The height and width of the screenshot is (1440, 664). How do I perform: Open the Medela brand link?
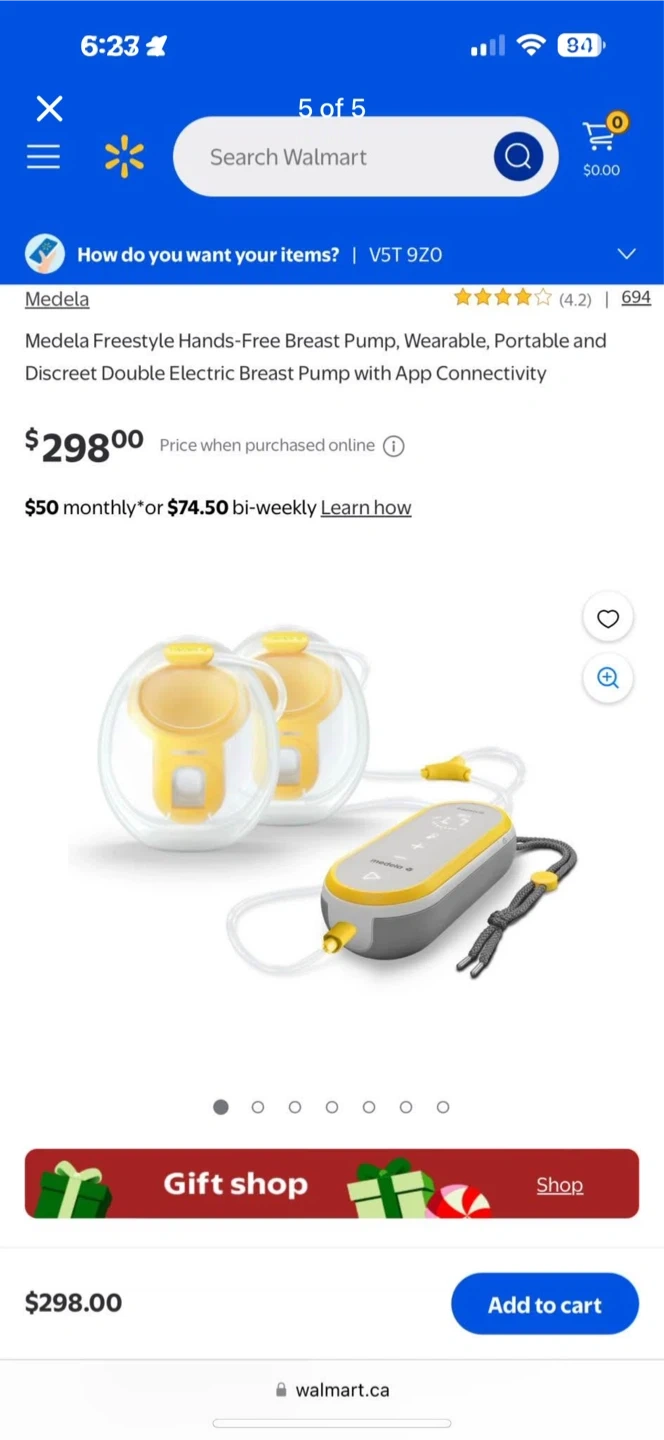57,299
